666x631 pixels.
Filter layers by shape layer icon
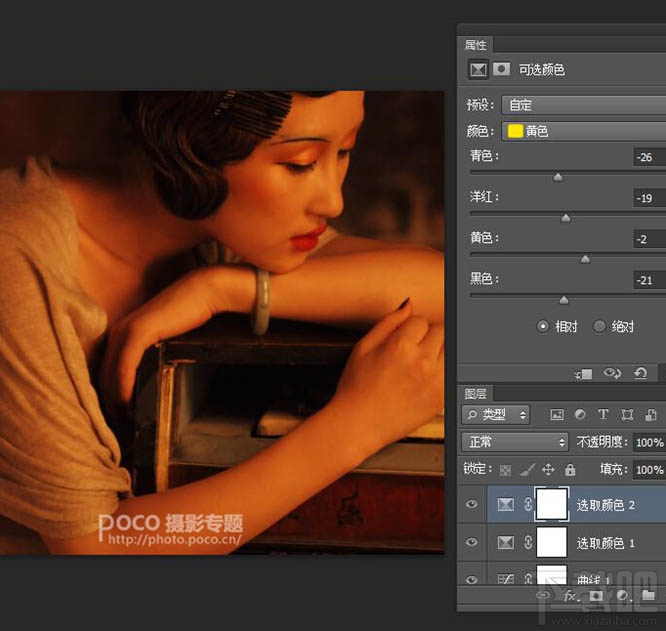pos(627,414)
